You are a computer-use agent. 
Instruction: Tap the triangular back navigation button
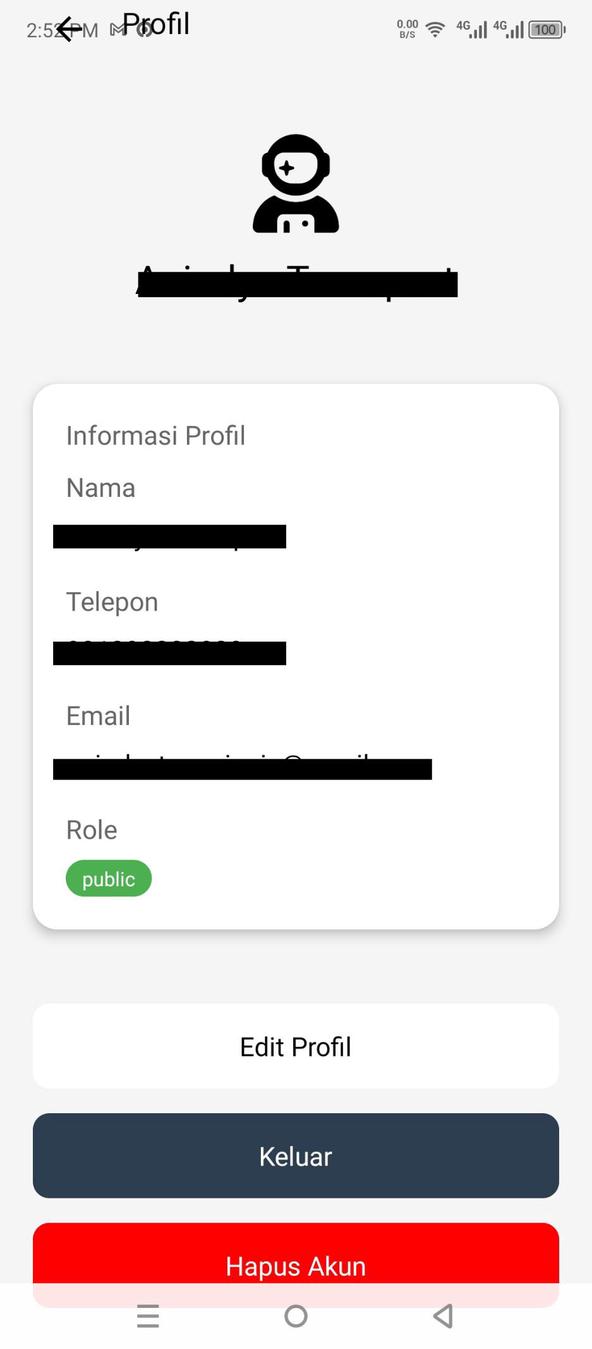click(442, 1316)
